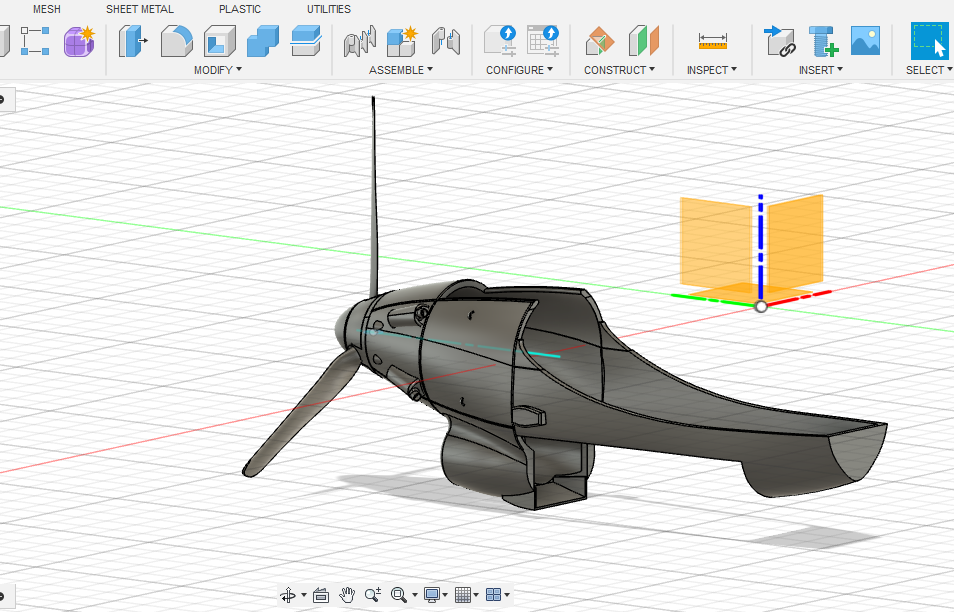The height and width of the screenshot is (612, 954).
Task: Expand the INSPECT dropdown menu
Action: [712, 70]
